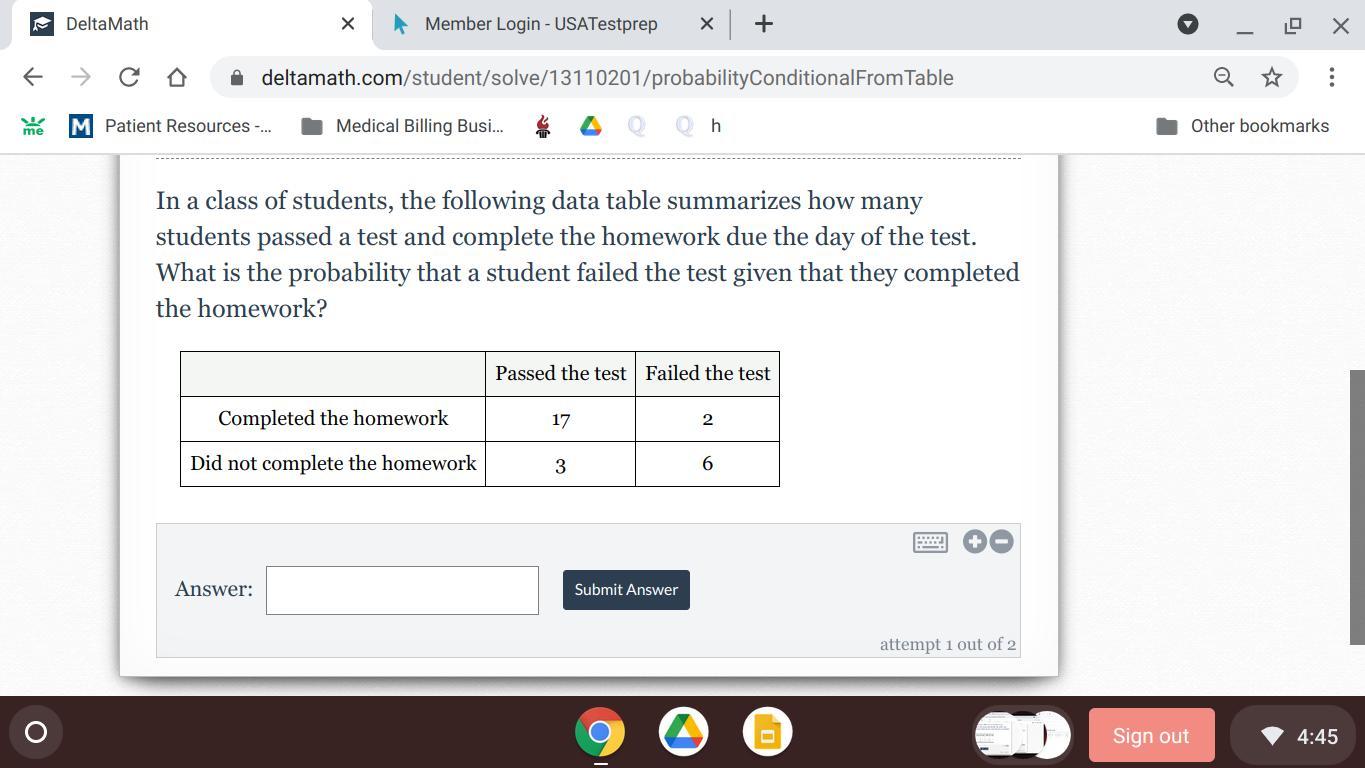Submit the answer
Viewport: 1365px width, 768px height.
626,589
